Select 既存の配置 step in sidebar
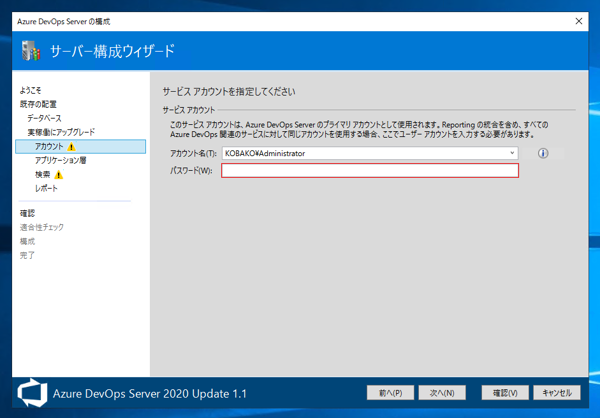The height and width of the screenshot is (418, 600). point(38,104)
